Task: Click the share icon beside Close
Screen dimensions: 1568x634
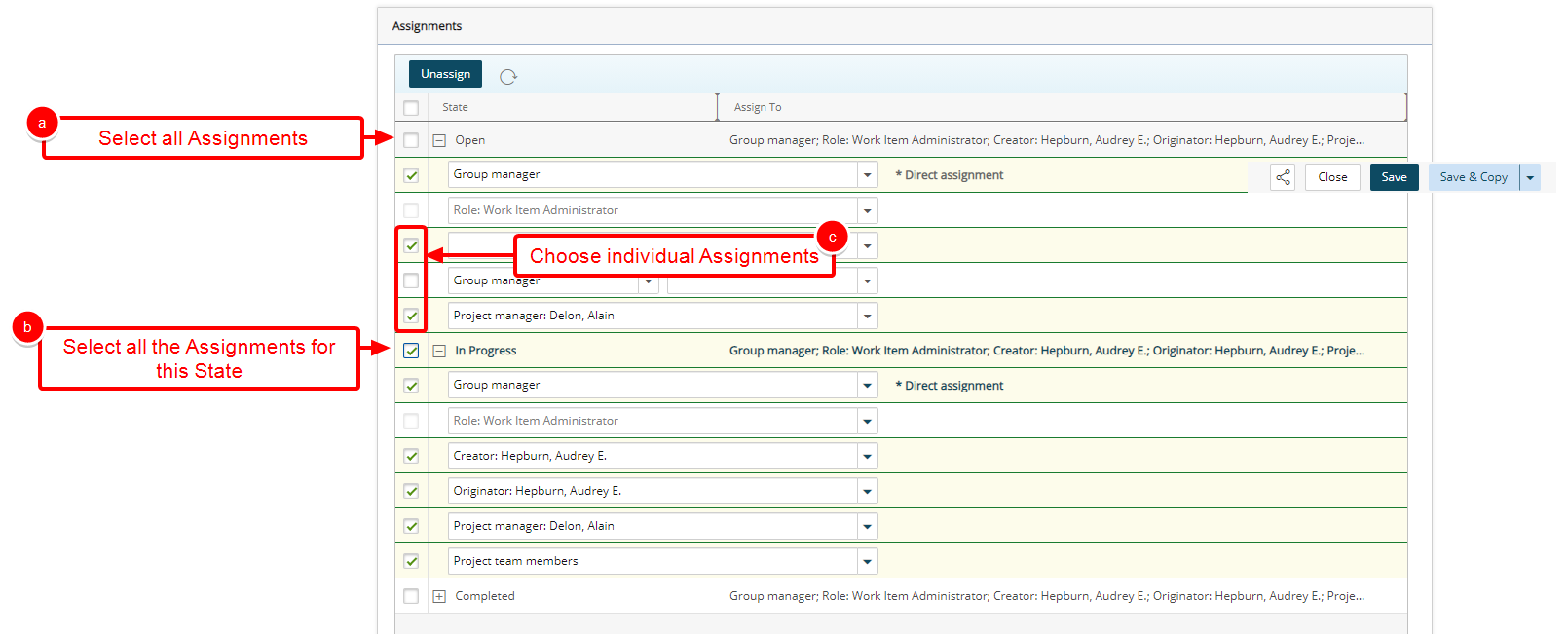Action: (1283, 177)
